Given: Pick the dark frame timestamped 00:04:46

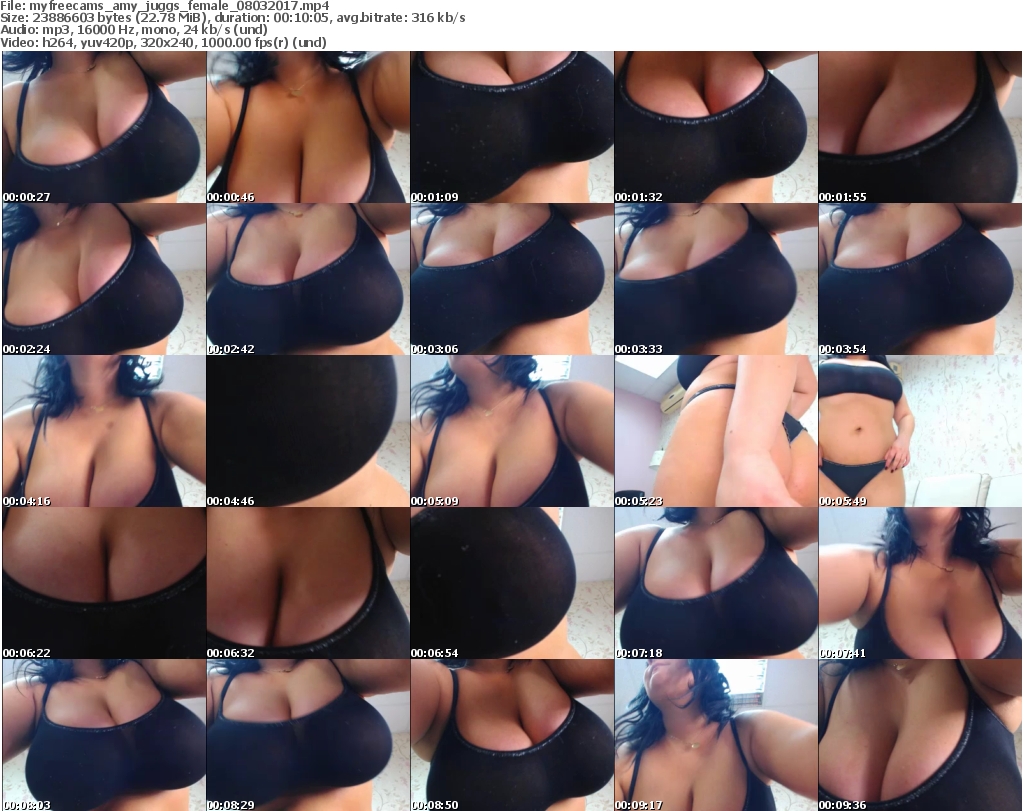Looking at the screenshot, I should [308, 431].
